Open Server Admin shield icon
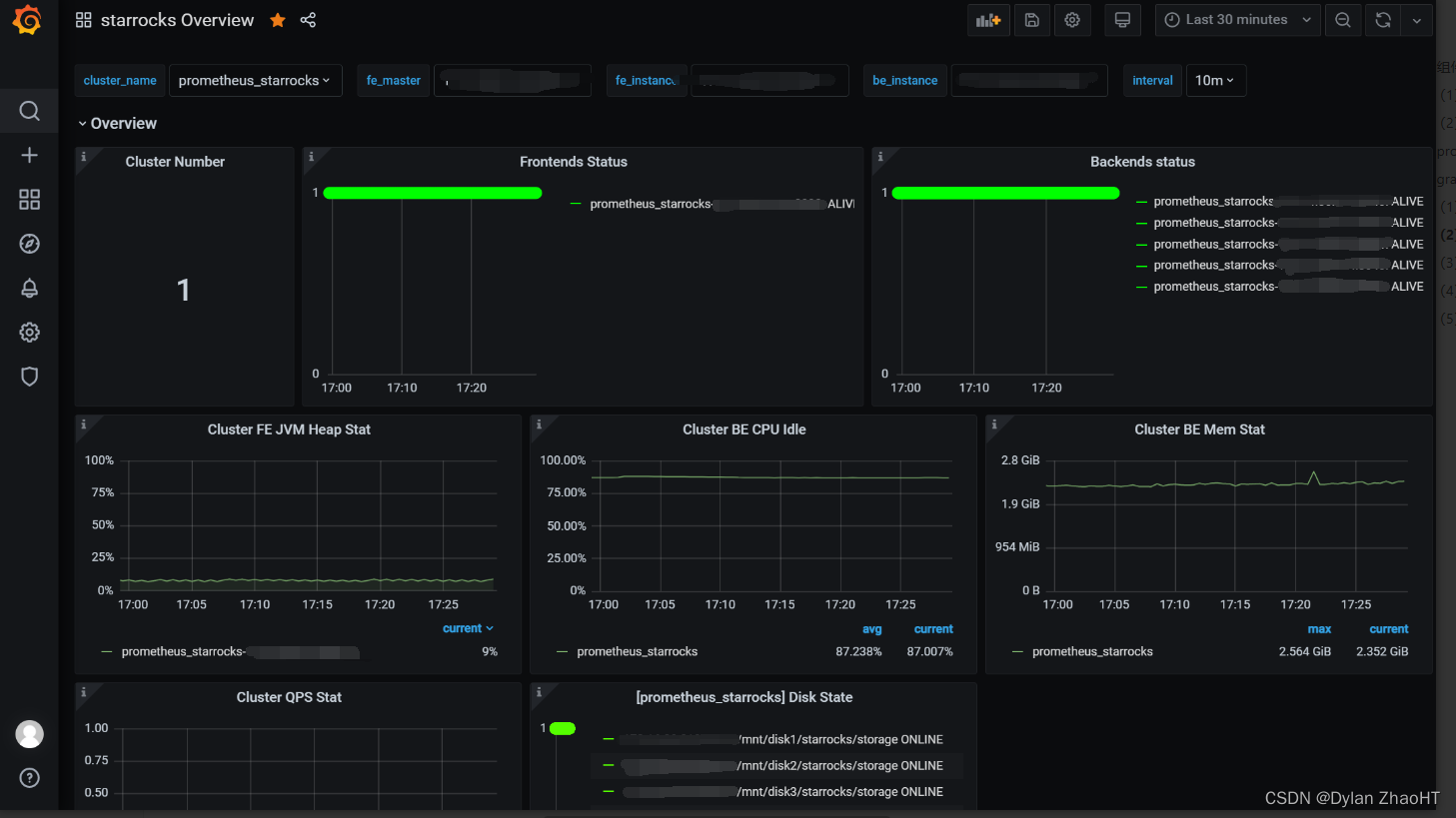The height and width of the screenshot is (818, 1456). [29, 377]
